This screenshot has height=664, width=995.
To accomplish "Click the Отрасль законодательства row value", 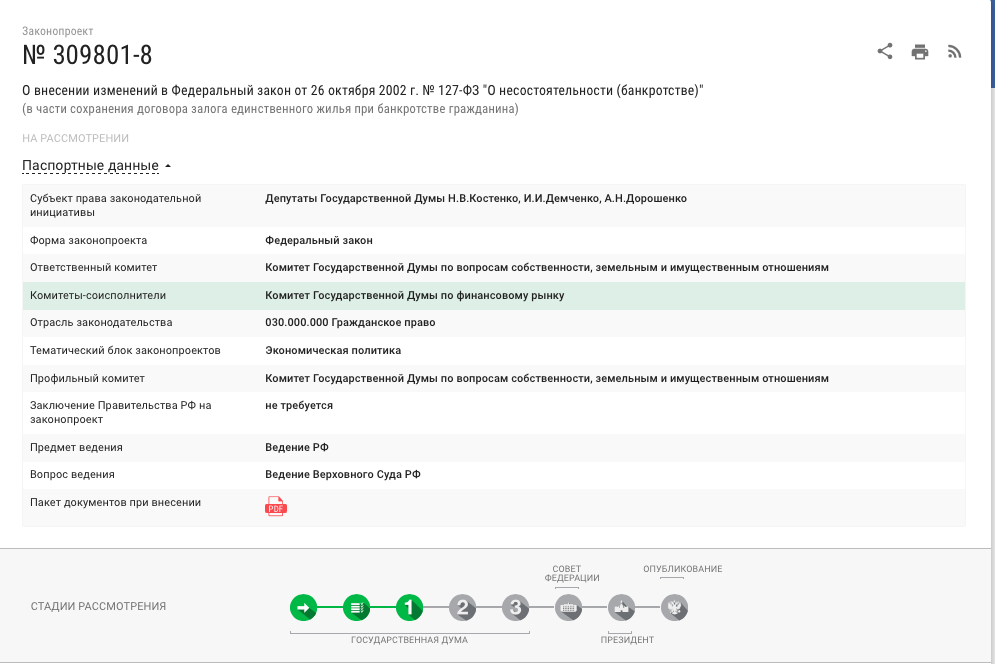I will (x=351, y=322).
